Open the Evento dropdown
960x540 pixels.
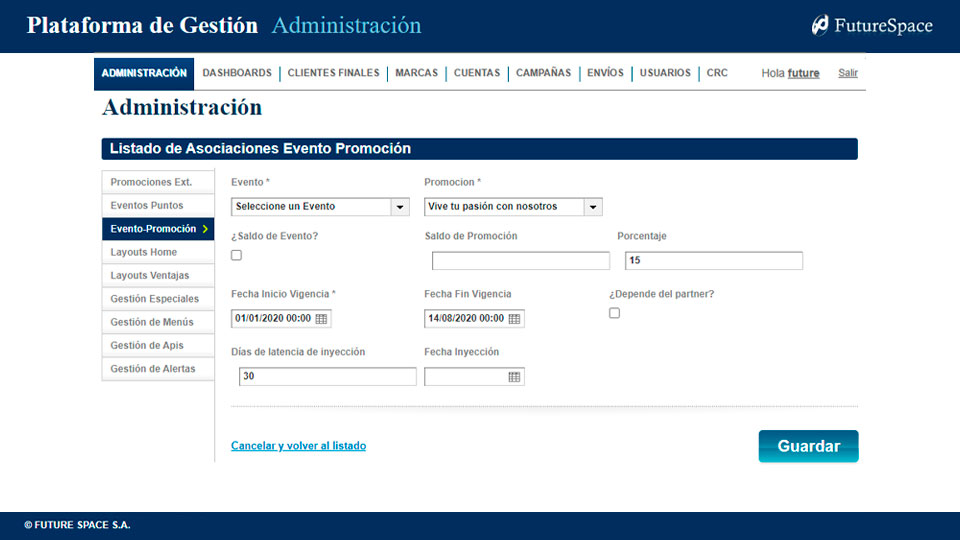point(320,206)
